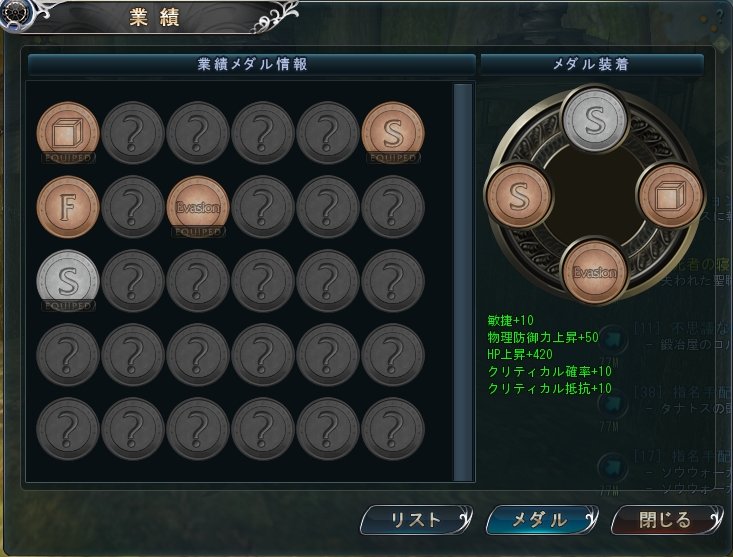Switch to the リスト view
The image size is (733, 557).
[416, 520]
